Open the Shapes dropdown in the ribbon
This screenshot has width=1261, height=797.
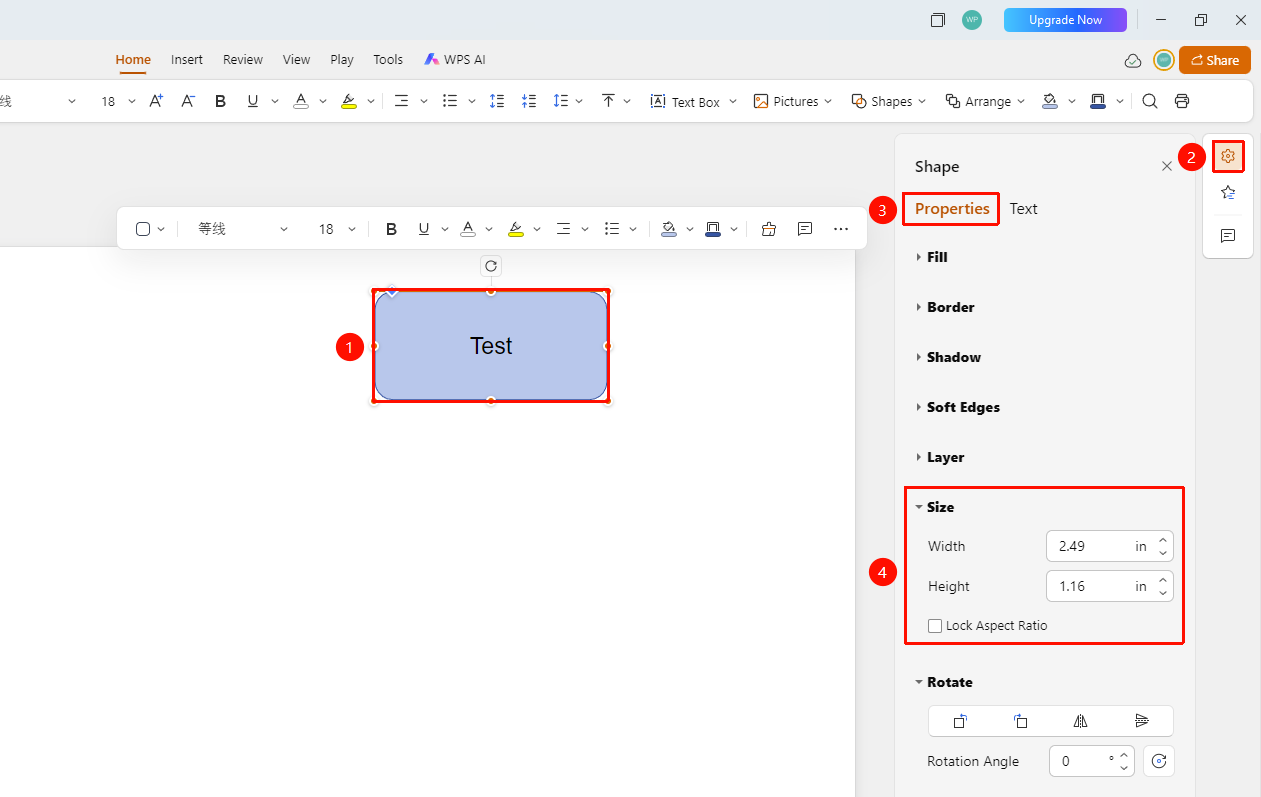889,101
